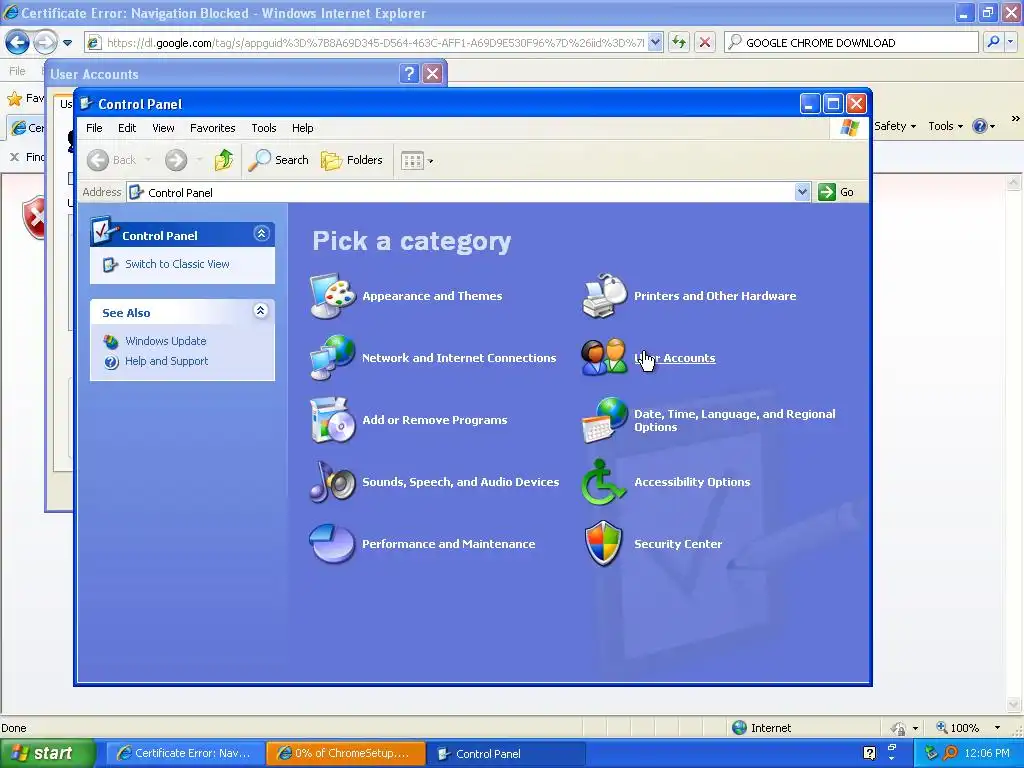Open the Safety menu in Internet Explorer

click(895, 126)
